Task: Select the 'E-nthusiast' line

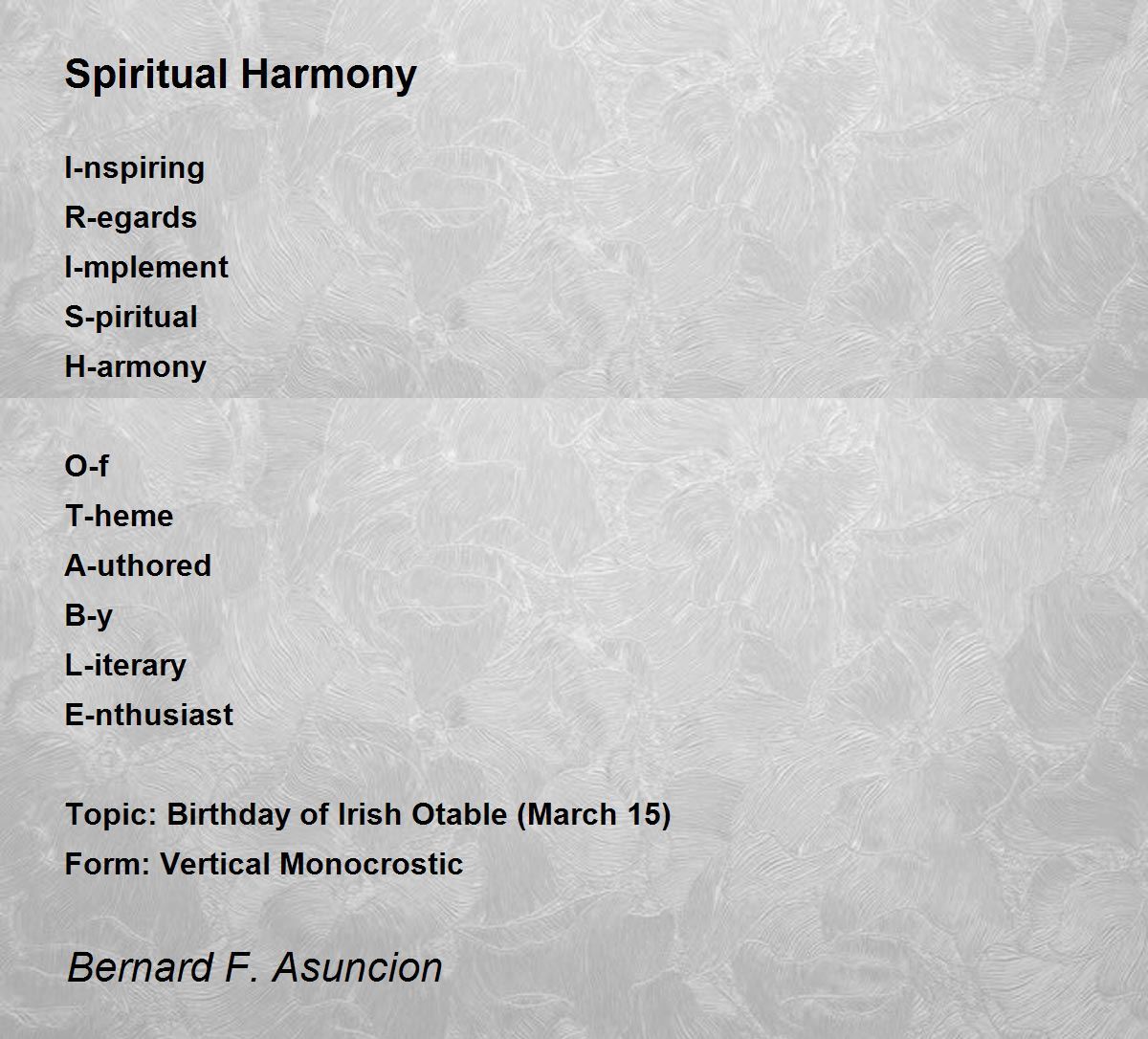Action: pyautogui.click(x=148, y=716)
